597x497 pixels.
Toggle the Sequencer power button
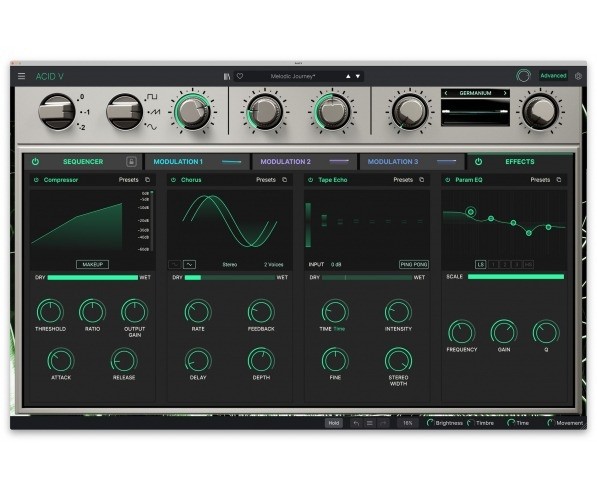click(35, 161)
